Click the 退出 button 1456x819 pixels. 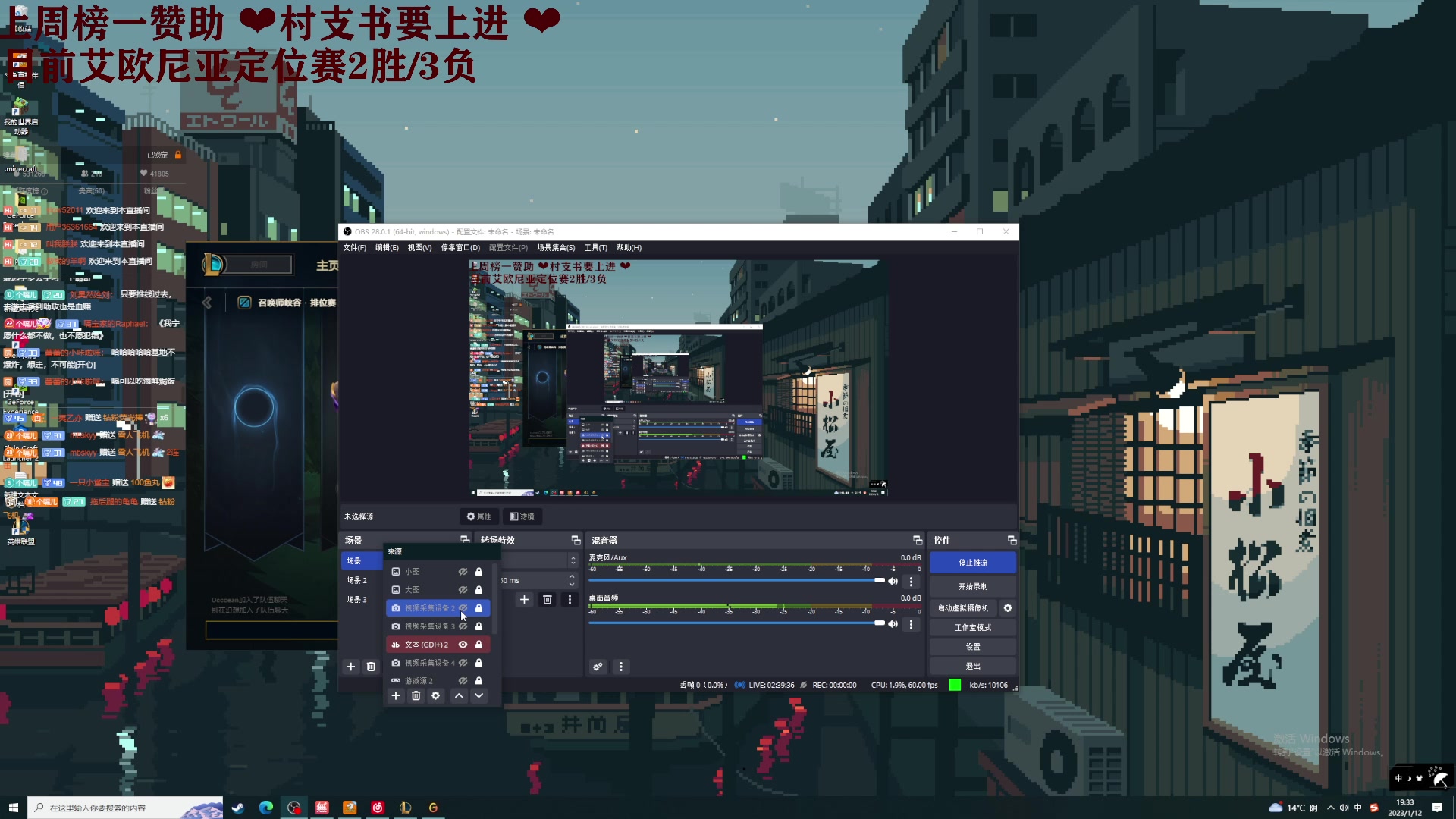click(972, 667)
